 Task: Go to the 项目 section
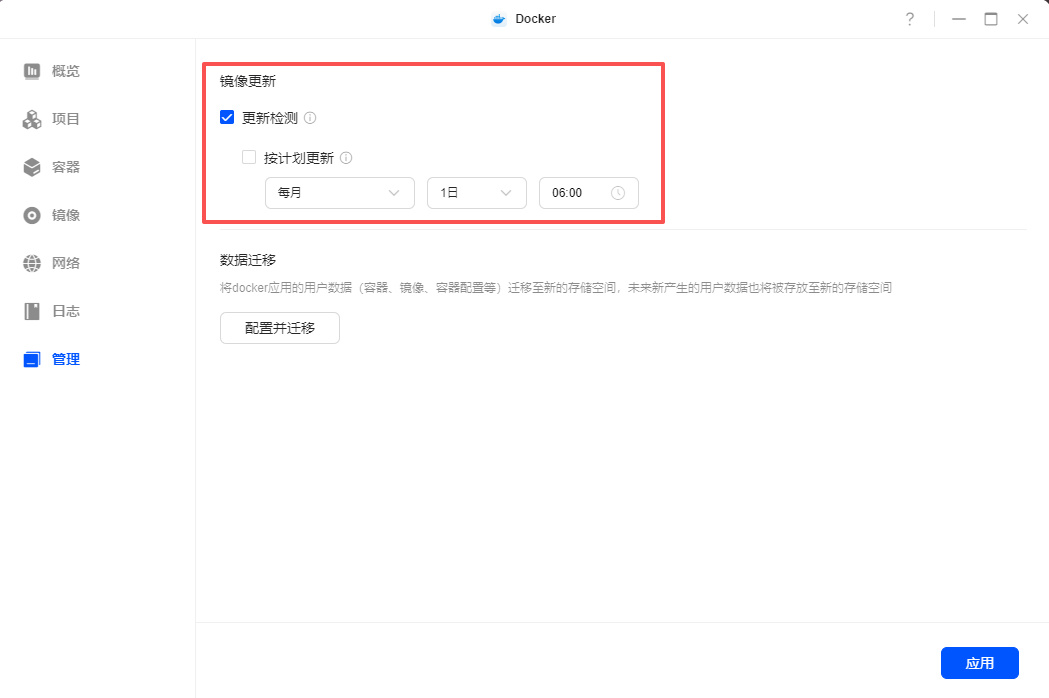coord(66,119)
